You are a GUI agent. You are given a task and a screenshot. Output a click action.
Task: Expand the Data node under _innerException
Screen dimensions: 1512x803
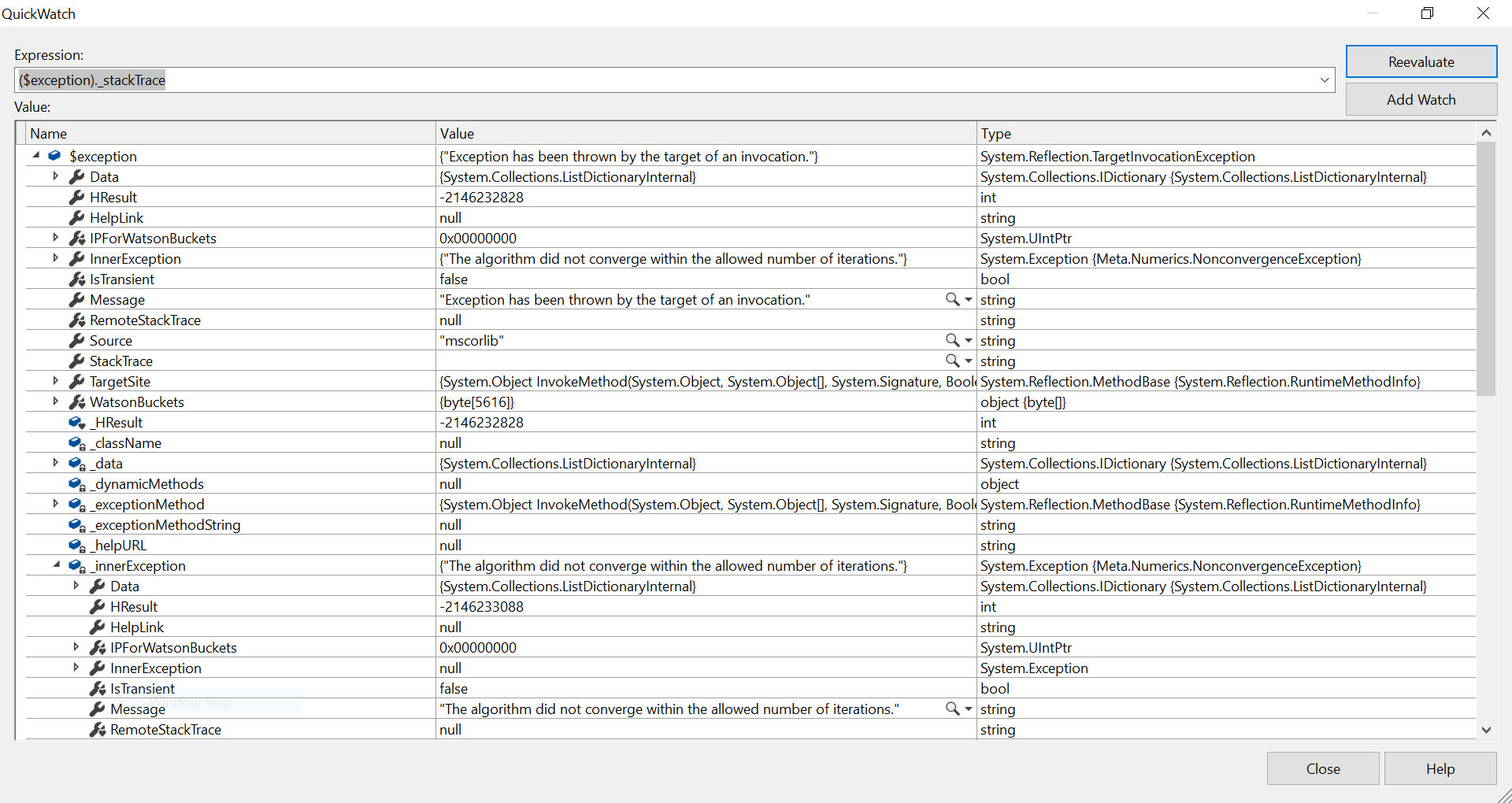pyautogui.click(x=76, y=585)
